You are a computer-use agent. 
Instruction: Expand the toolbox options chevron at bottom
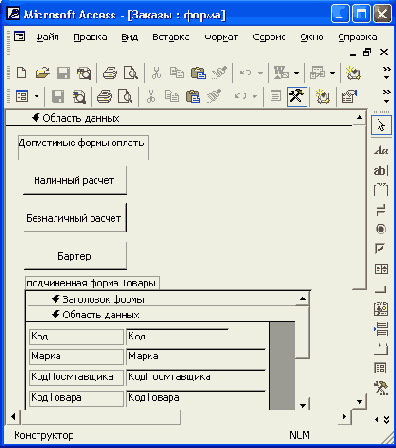(387, 420)
